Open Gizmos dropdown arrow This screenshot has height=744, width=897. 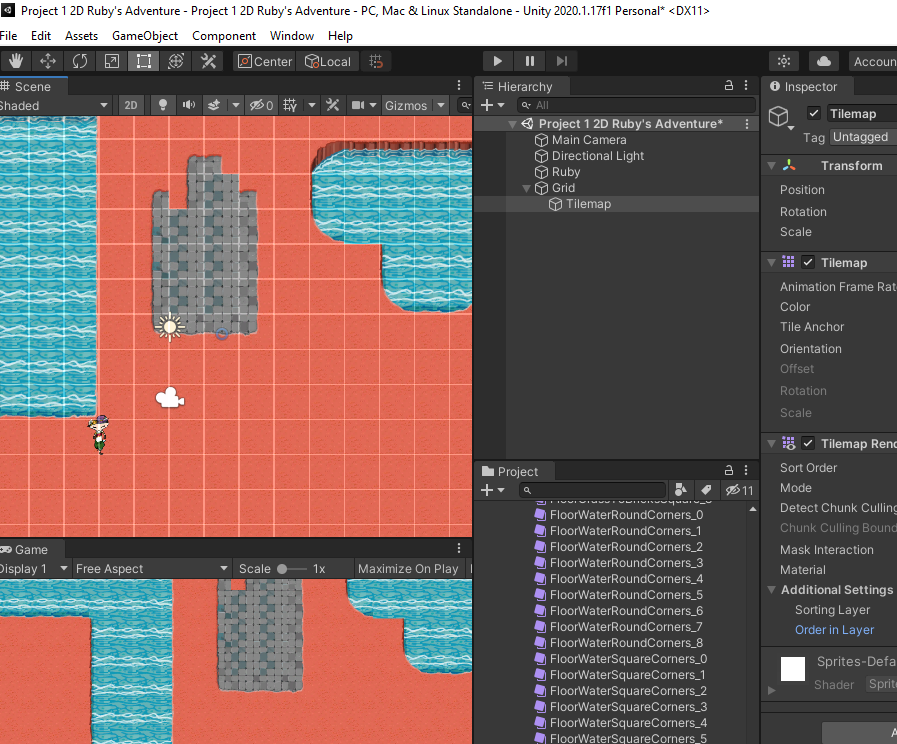point(441,105)
